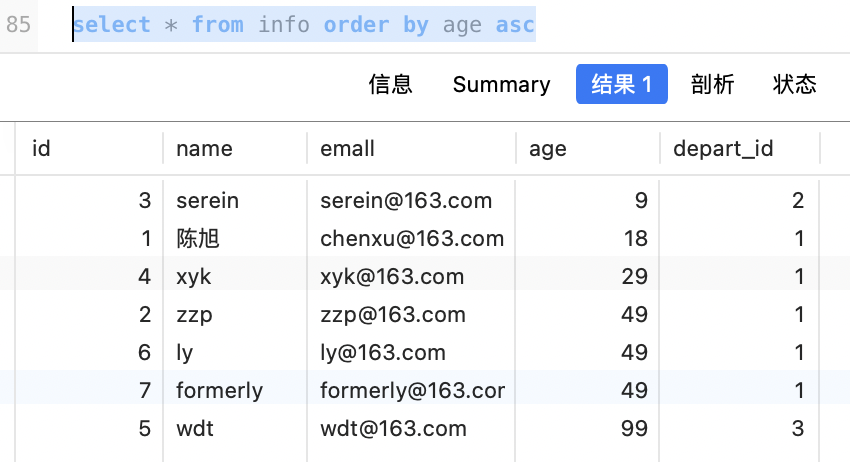Click the wdt@163.com email cell
Screen dimensions: 850x462
(393, 428)
